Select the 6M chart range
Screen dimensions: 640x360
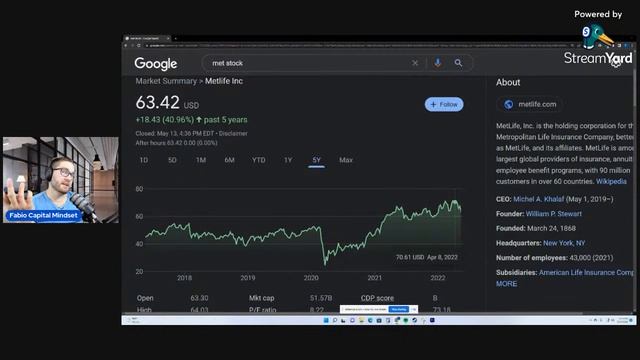coord(229,160)
